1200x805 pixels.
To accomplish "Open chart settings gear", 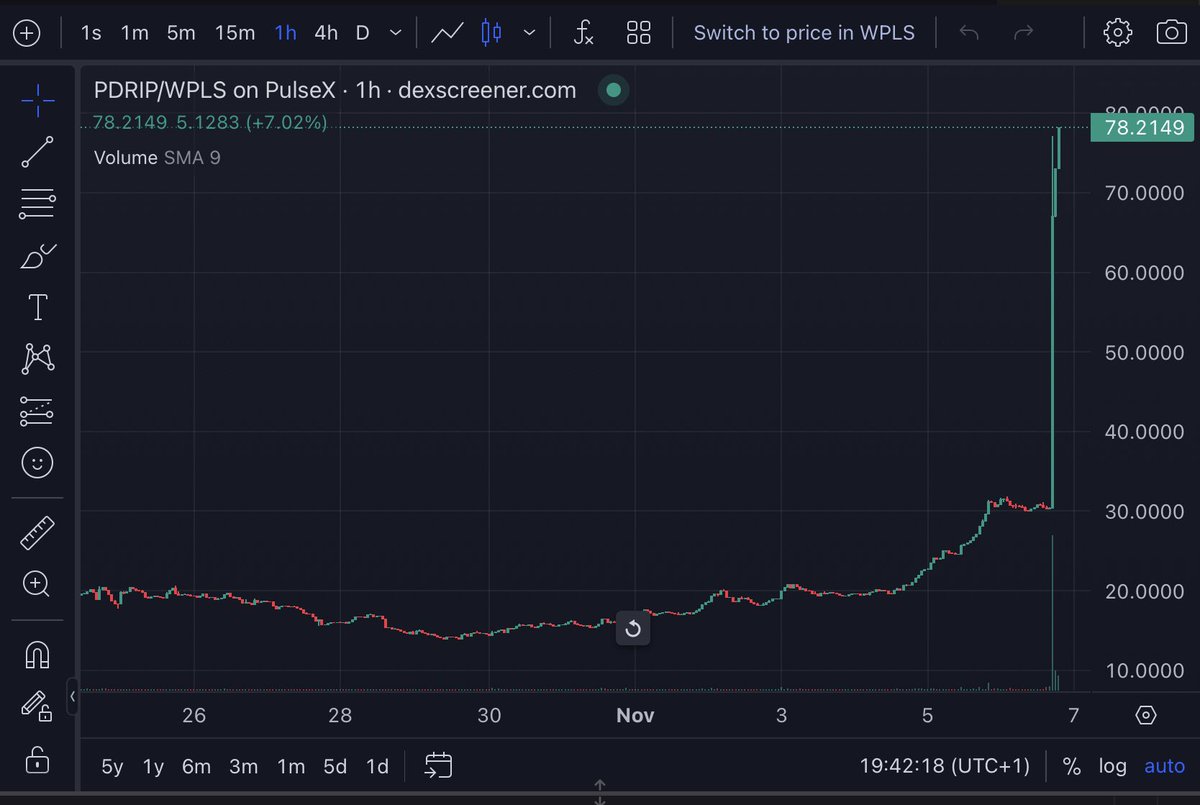I will pos(1117,33).
